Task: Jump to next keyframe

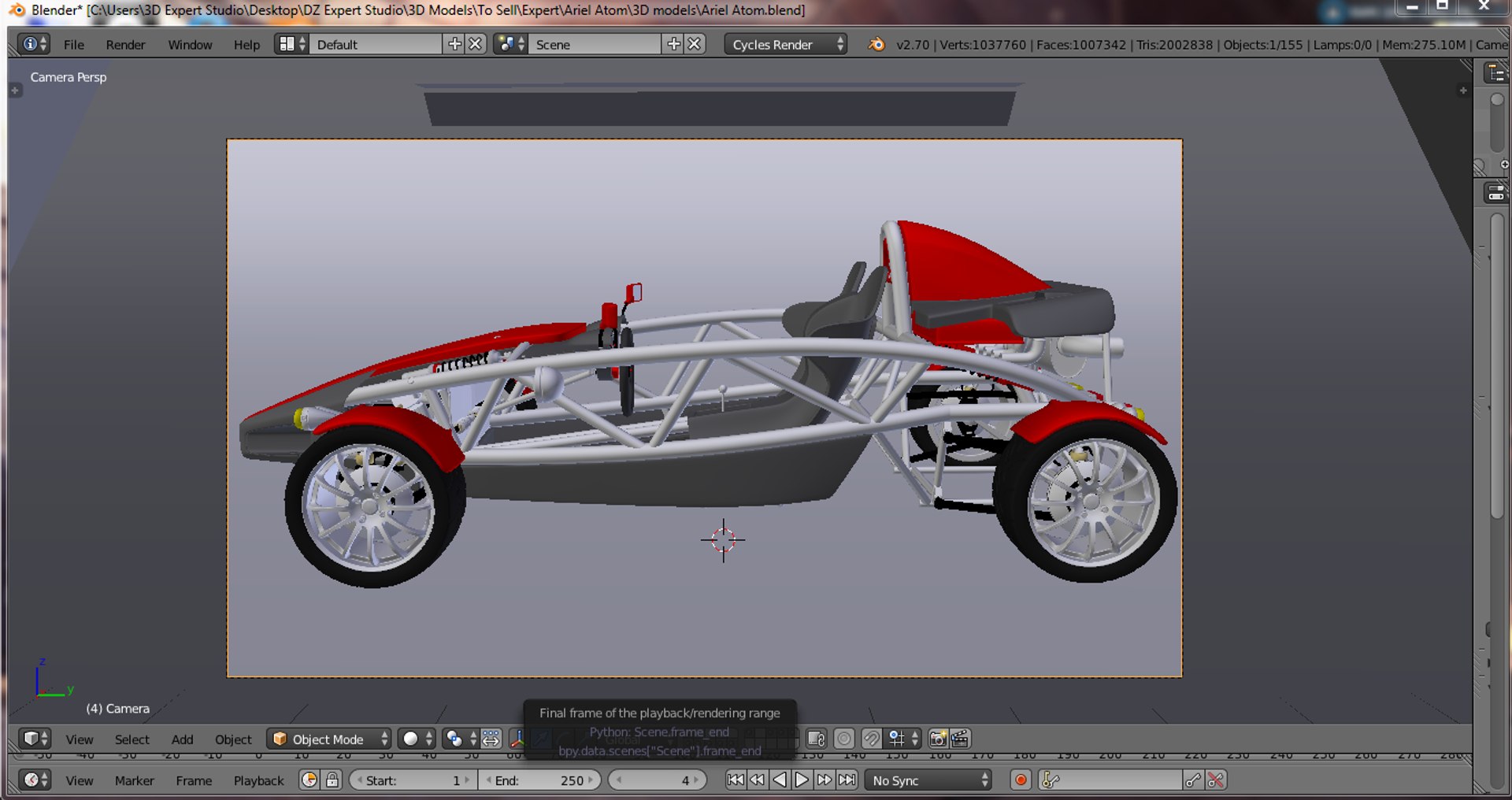Action: [824, 780]
